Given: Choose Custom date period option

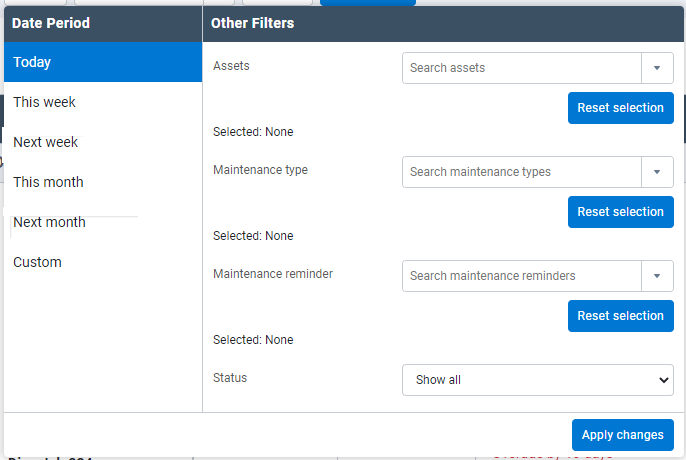Looking at the screenshot, I should click(x=102, y=262).
